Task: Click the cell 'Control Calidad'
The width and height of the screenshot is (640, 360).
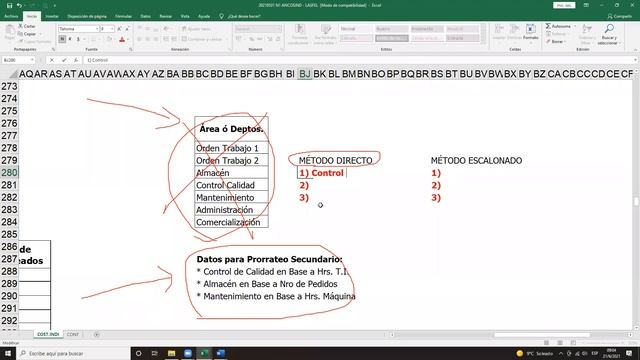Action: point(231,185)
